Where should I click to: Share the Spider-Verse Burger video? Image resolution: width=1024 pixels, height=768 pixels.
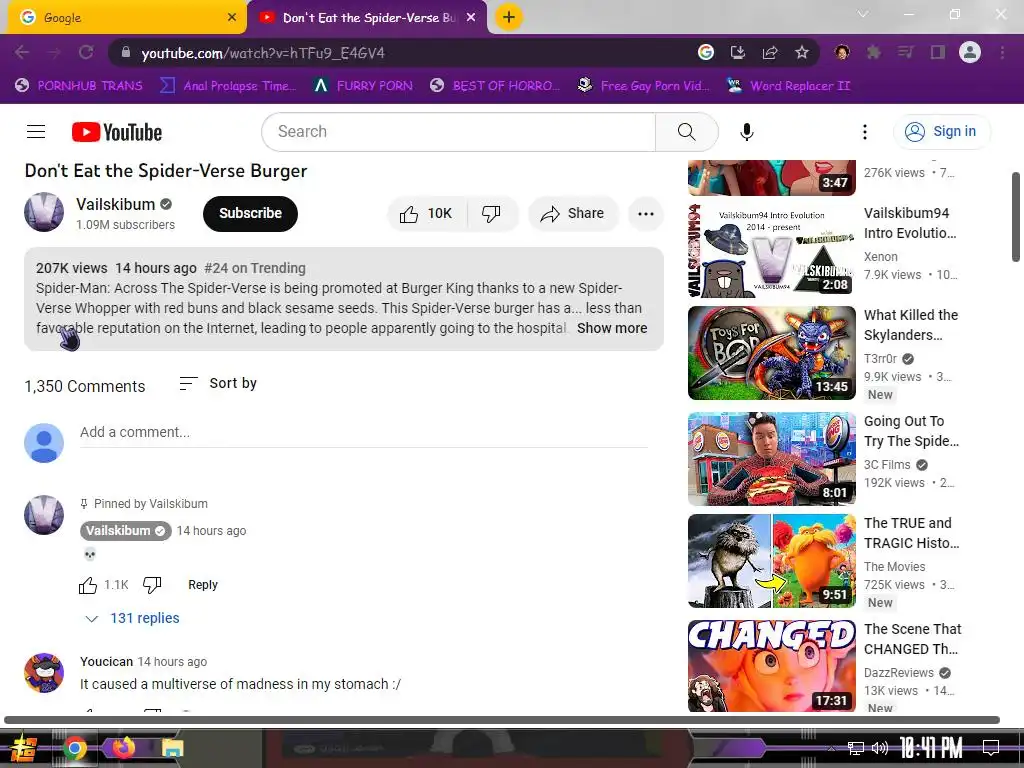573,214
